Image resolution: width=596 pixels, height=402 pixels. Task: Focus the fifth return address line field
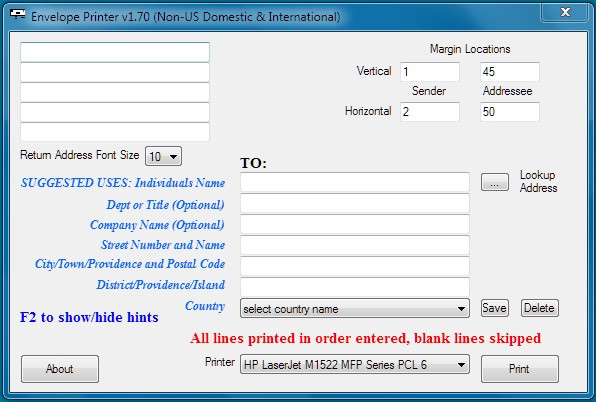[x=115, y=132]
